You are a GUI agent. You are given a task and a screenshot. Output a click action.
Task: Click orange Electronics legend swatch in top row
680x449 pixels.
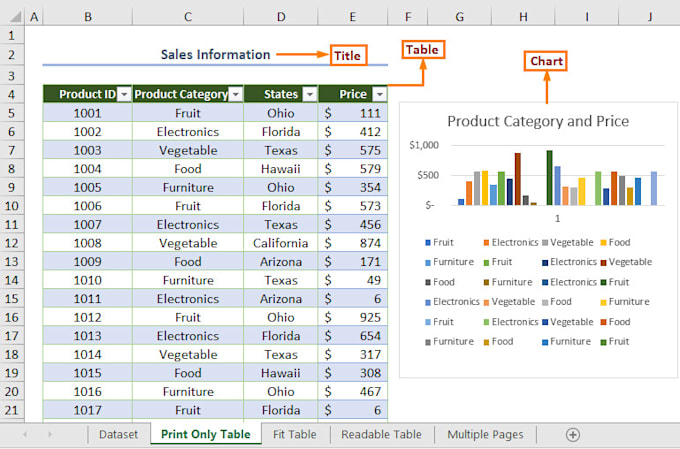[x=486, y=243]
